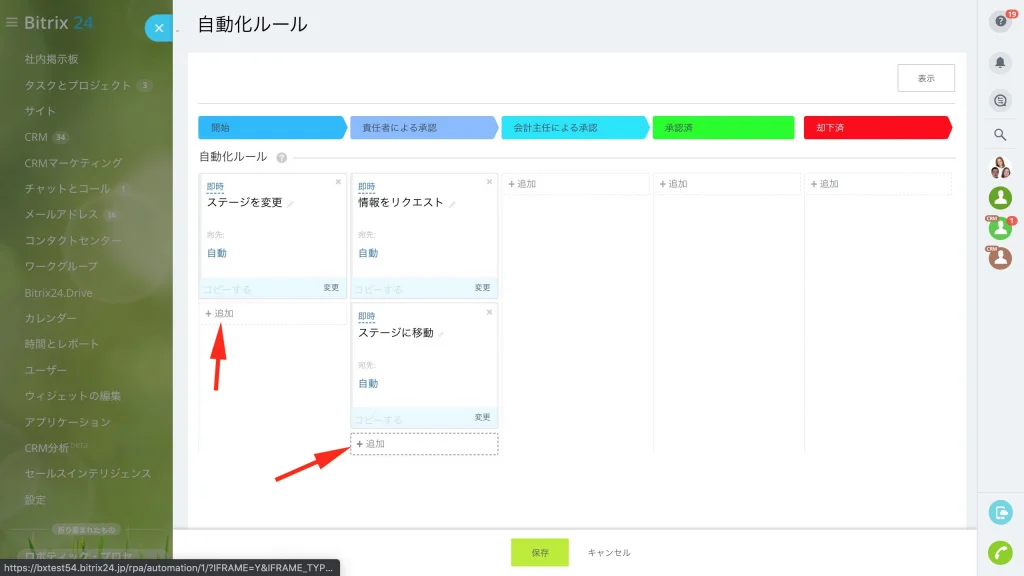Image resolution: width=1024 pixels, height=576 pixels.
Task: Click the search magnifier icon
Action: (x=1000, y=135)
